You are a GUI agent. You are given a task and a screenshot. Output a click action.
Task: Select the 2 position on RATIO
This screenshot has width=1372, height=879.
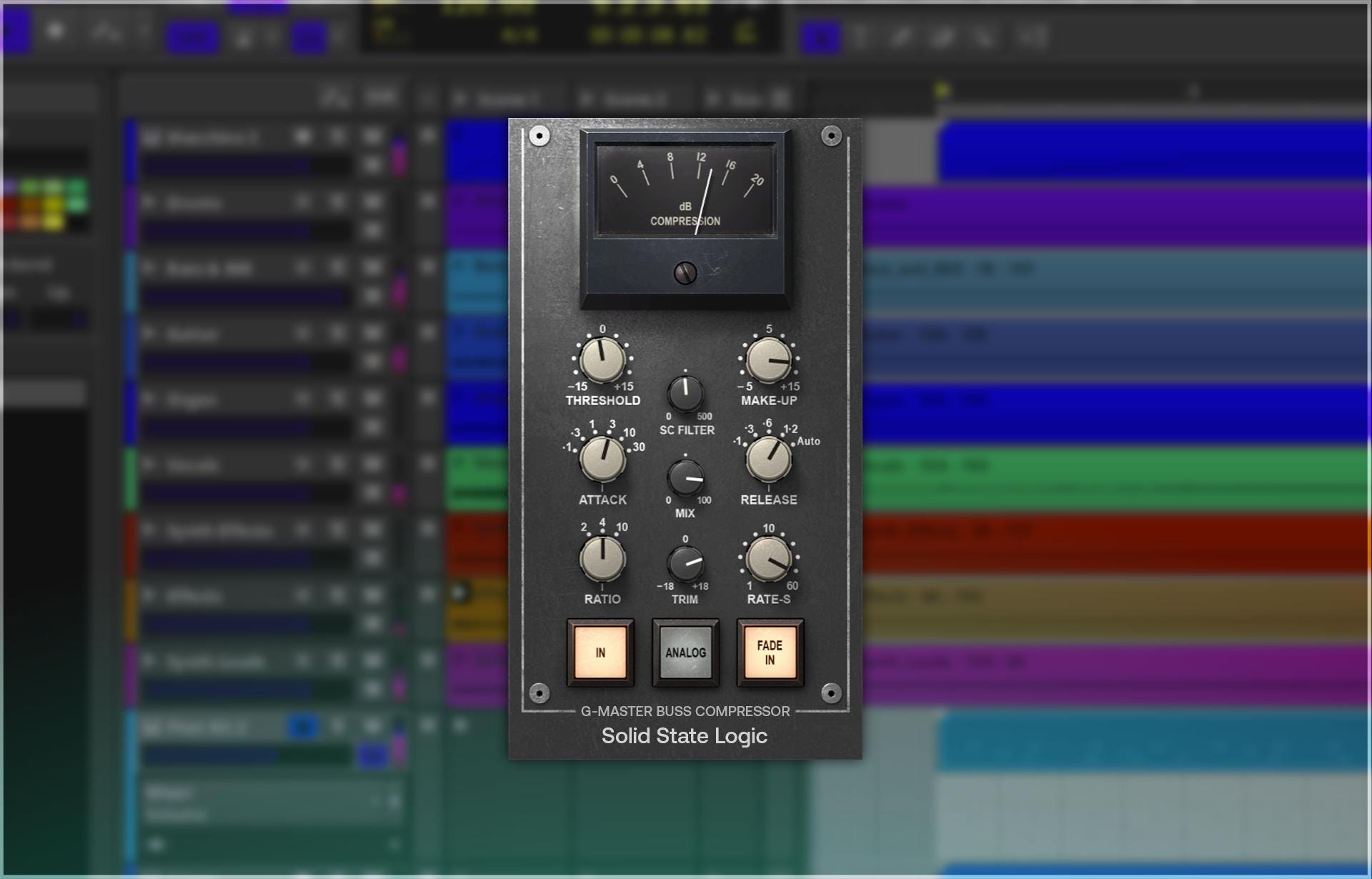(584, 527)
